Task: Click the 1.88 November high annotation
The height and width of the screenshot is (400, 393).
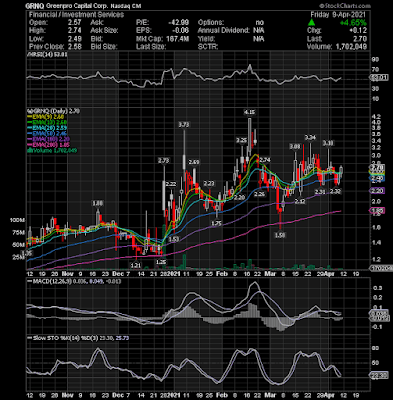Action: point(98,203)
